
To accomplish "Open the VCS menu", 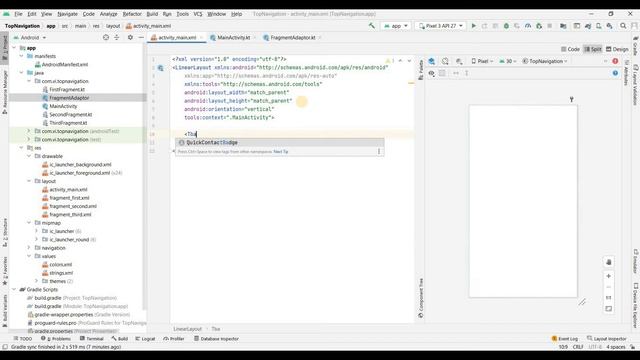I will coord(198,14).
